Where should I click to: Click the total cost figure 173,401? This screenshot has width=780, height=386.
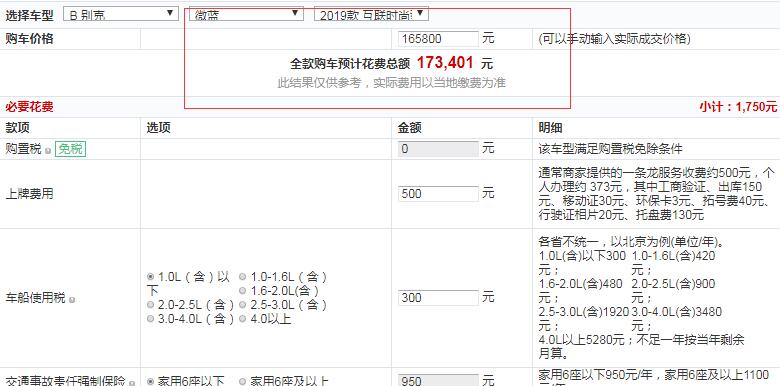445,63
